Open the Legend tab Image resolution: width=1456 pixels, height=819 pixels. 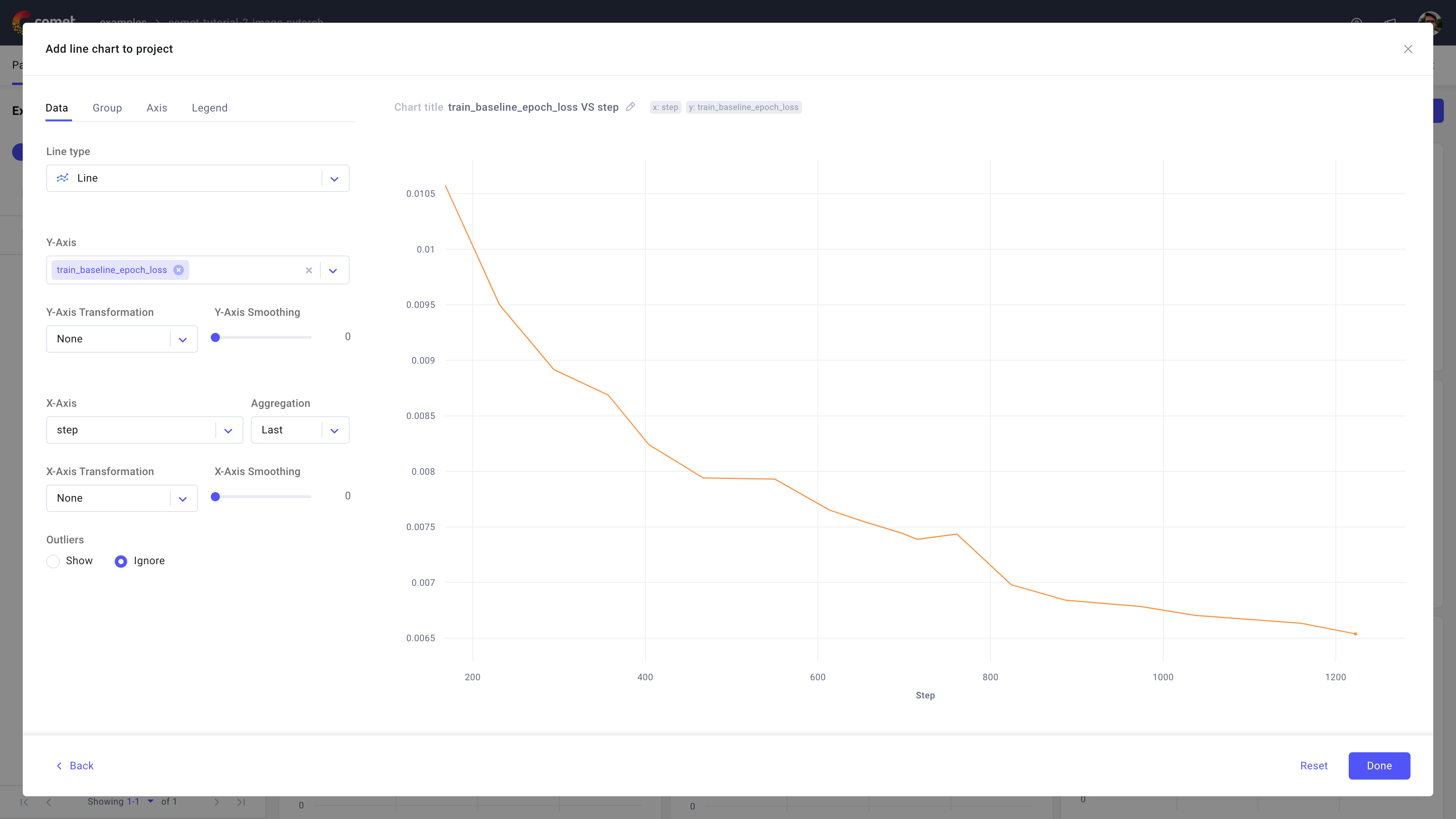tap(210, 107)
